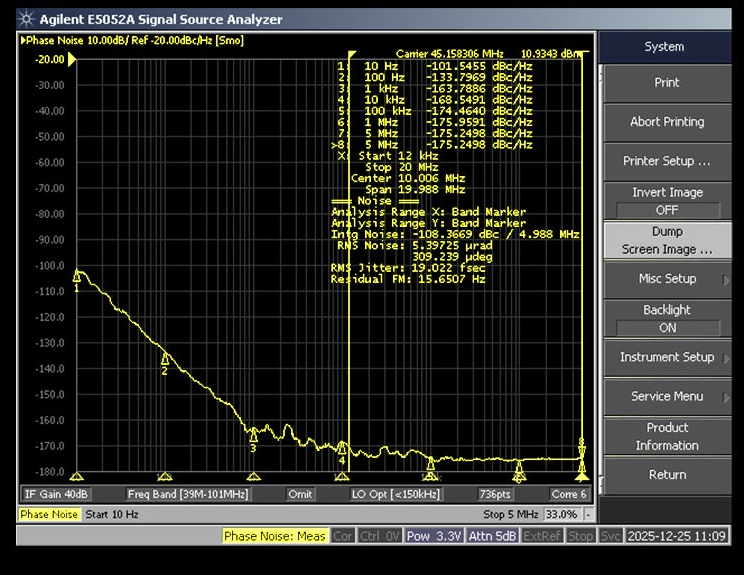
Task: Click the softkey panel vertical scrollbar
Action: [x=601, y=280]
